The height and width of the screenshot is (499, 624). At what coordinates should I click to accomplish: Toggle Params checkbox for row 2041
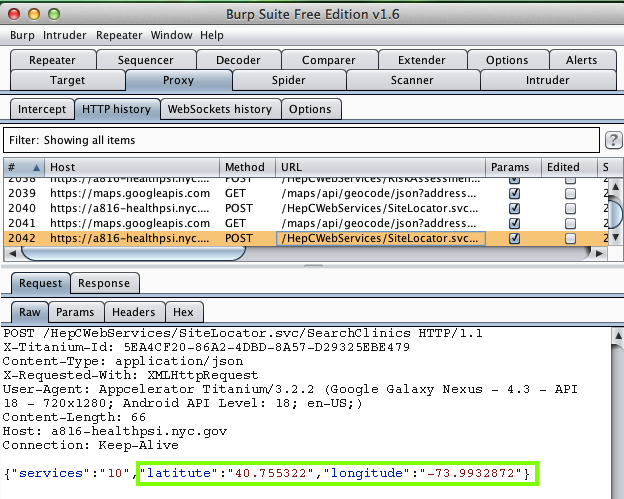514,223
